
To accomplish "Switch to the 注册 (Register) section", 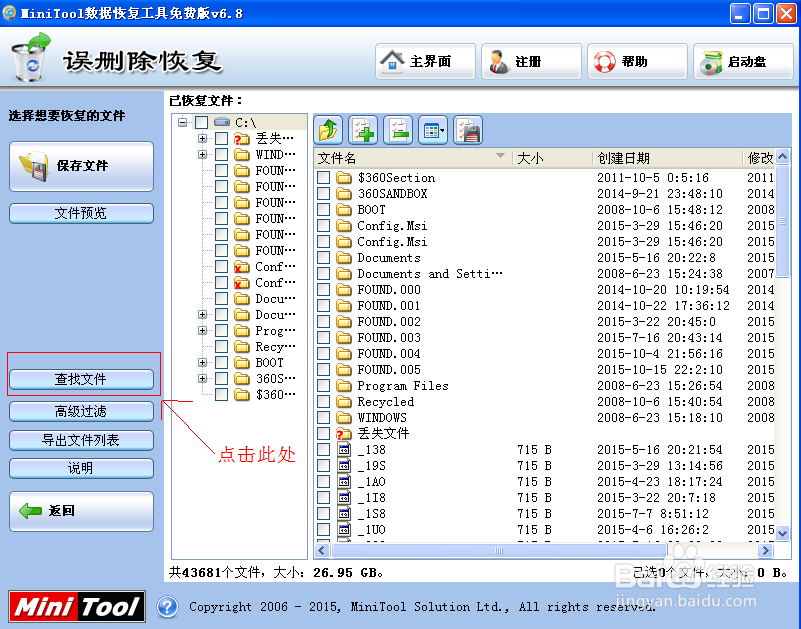I will (531, 61).
